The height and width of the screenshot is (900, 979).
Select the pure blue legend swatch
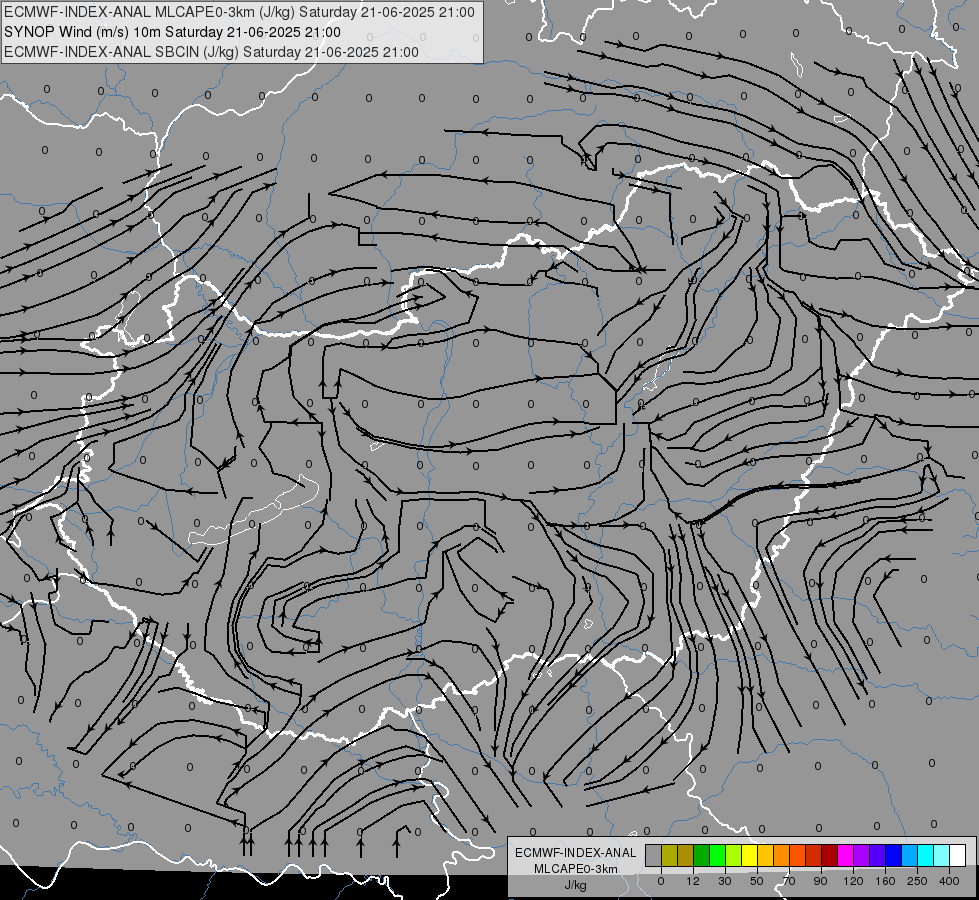[x=893, y=855]
